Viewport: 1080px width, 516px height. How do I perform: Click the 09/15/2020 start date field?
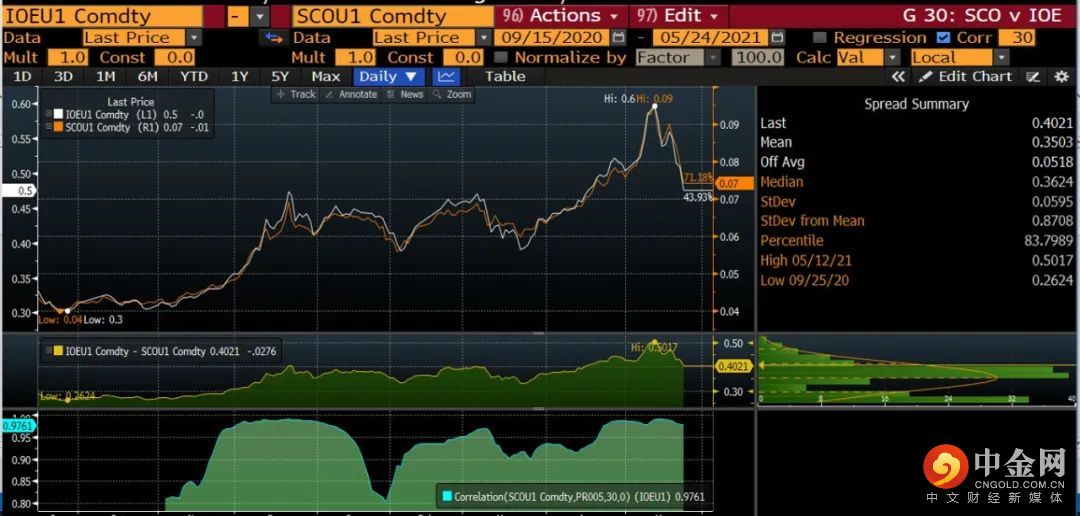[x=552, y=38]
